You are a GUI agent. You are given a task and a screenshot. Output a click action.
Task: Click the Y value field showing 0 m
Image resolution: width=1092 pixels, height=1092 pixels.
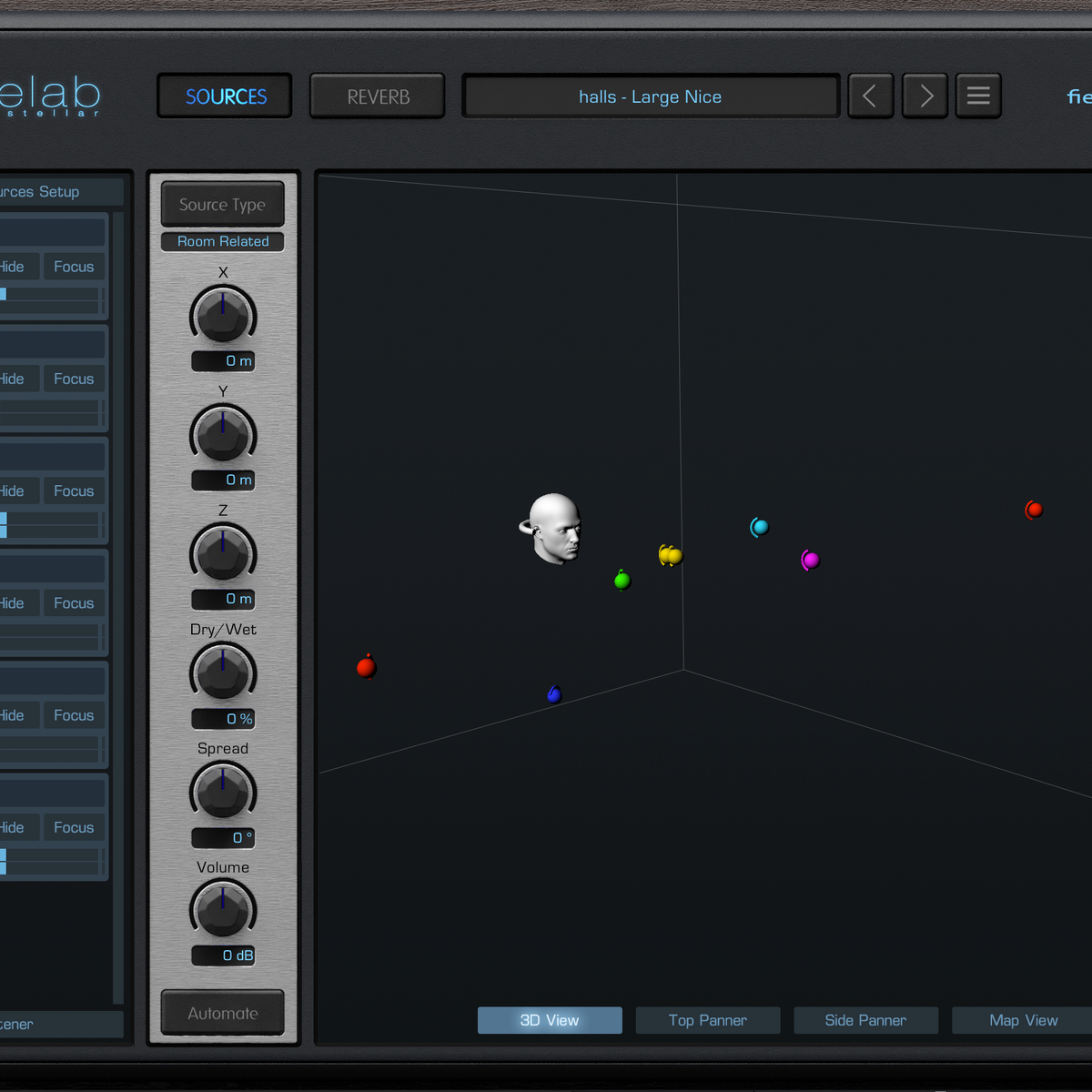tap(223, 480)
